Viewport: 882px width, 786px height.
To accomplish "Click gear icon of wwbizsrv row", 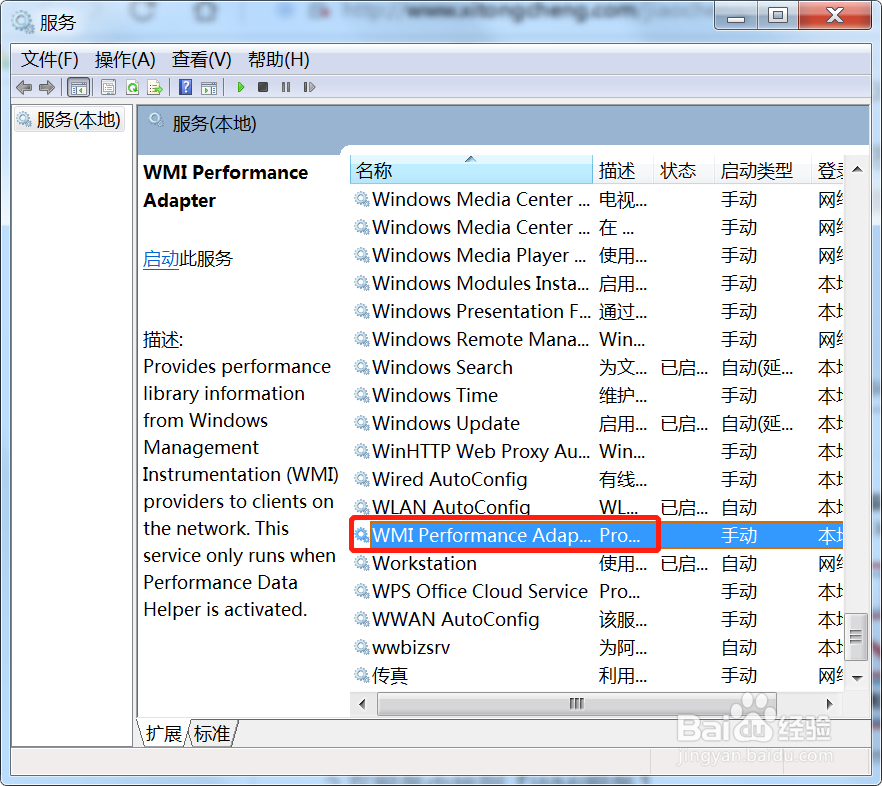I will pos(362,647).
